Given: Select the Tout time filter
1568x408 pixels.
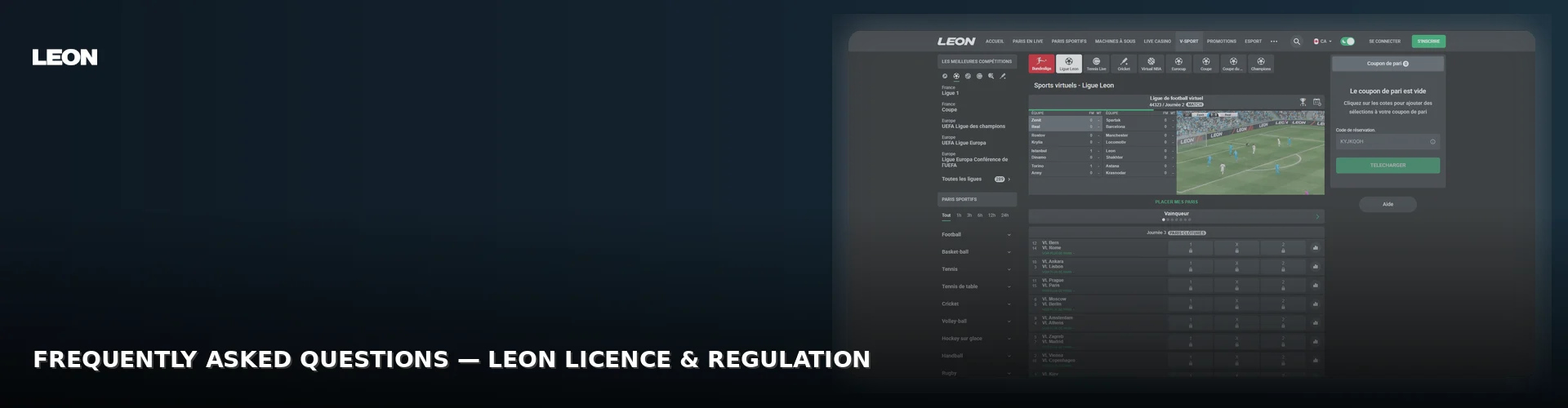Looking at the screenshot, I should [947, 215].
